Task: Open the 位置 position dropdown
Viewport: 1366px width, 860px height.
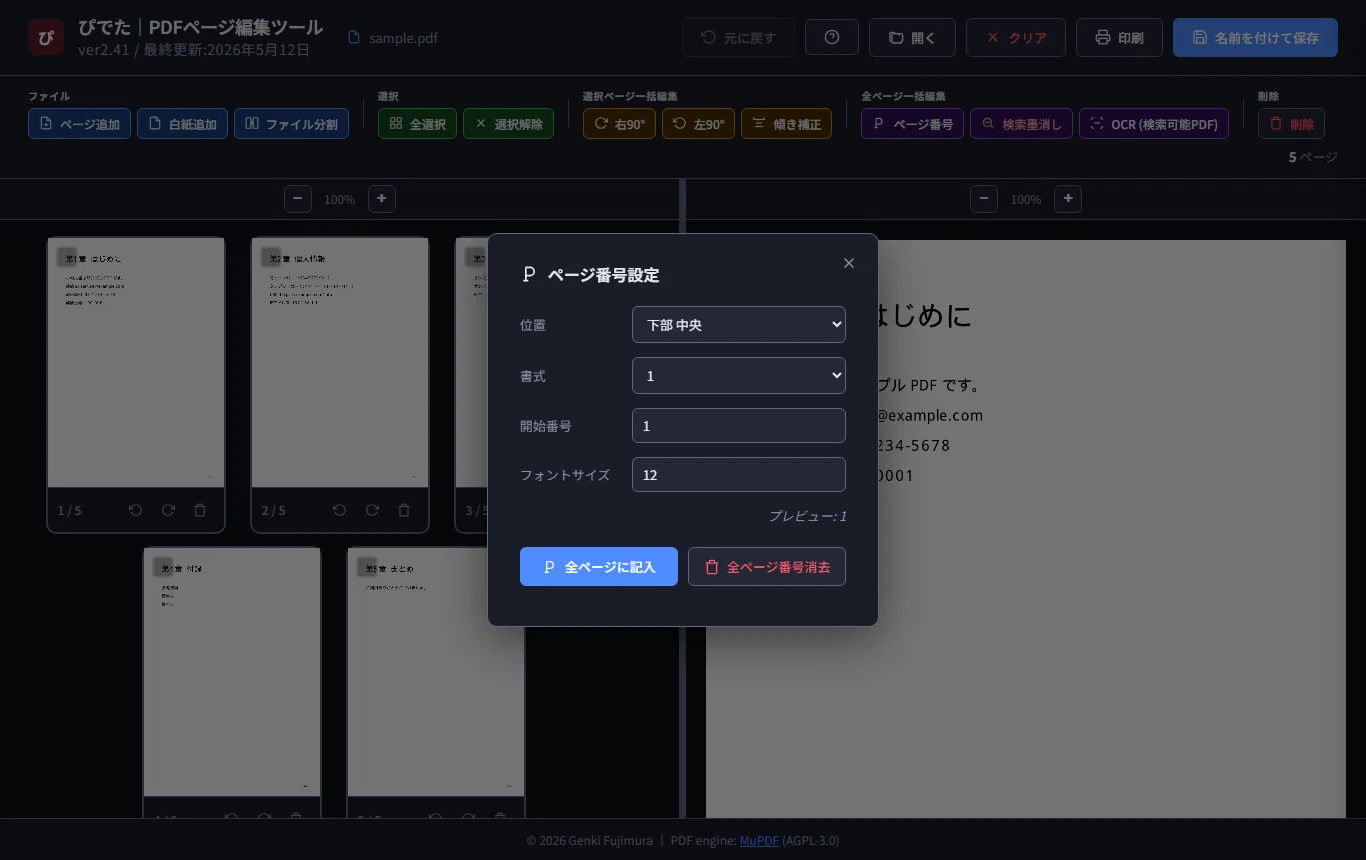Action: 739,325
